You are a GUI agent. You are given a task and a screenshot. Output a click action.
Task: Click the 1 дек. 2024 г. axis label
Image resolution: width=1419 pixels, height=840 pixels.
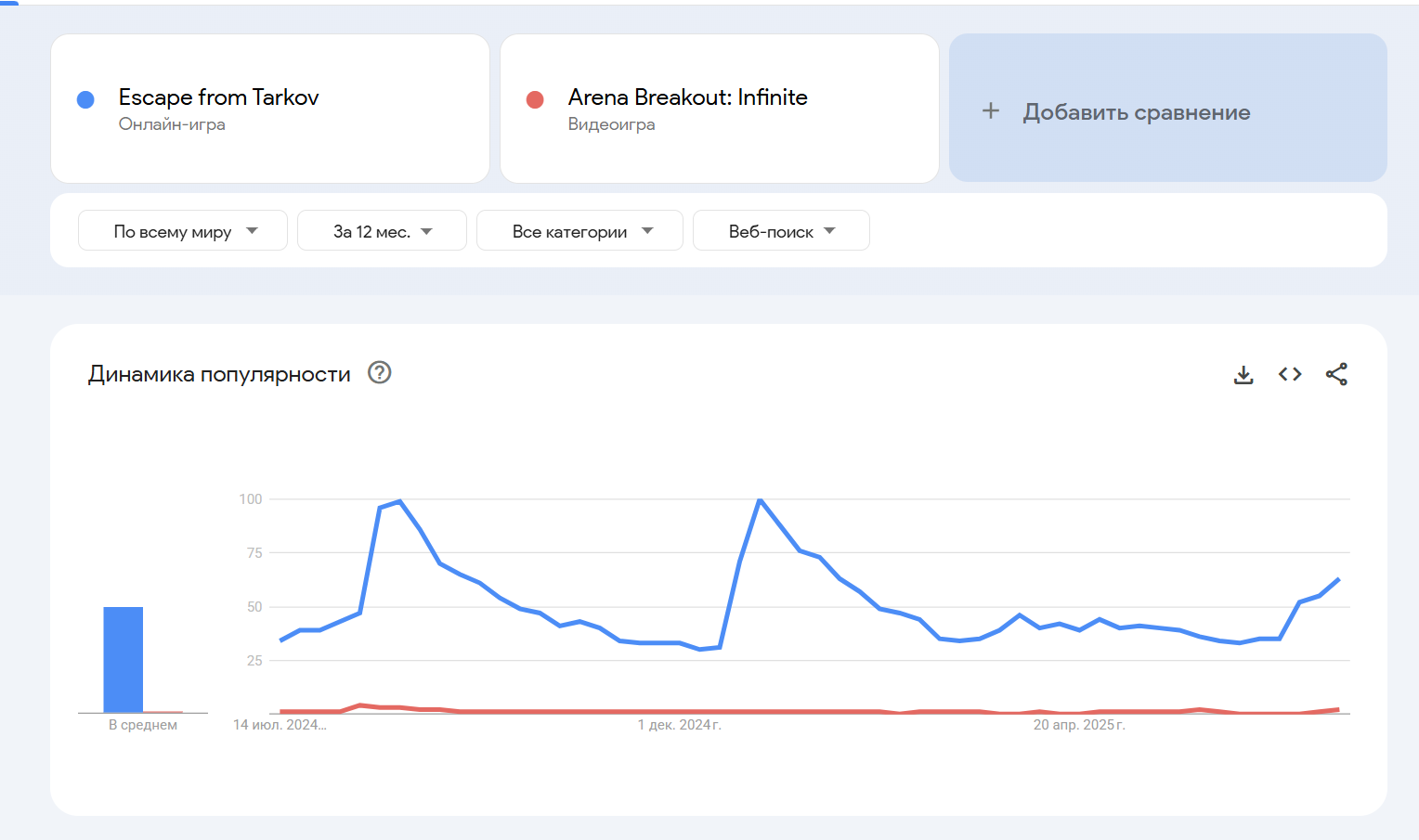[679, 725]
